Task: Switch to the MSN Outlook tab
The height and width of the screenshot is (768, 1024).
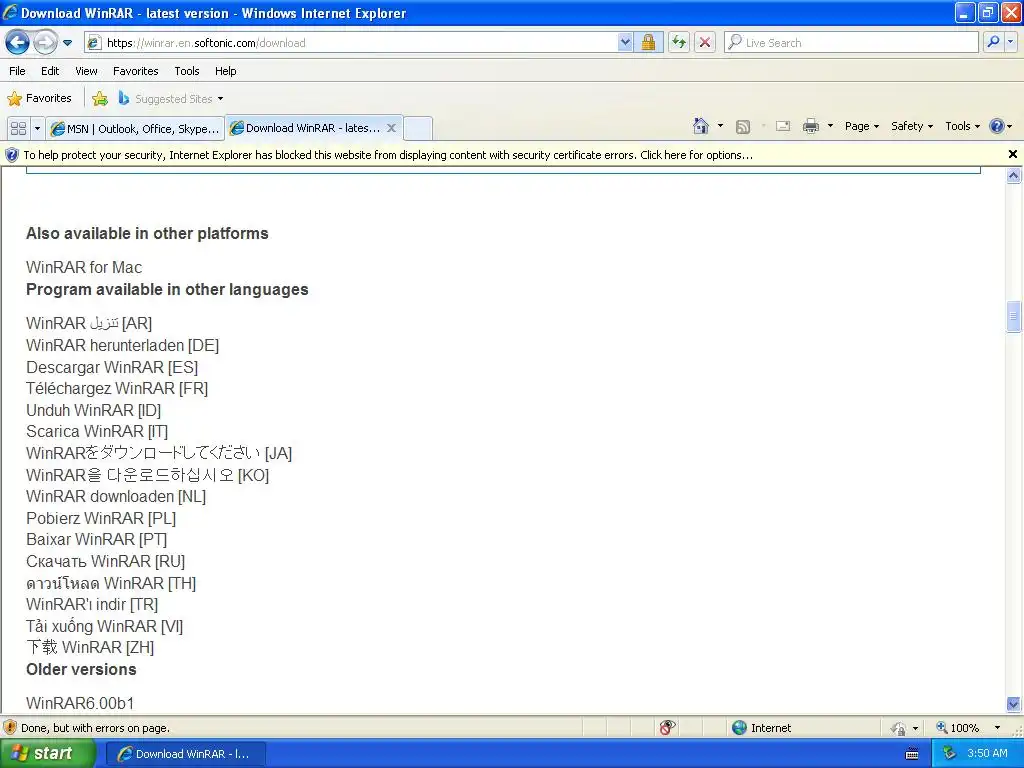Action: pos(135,129)
